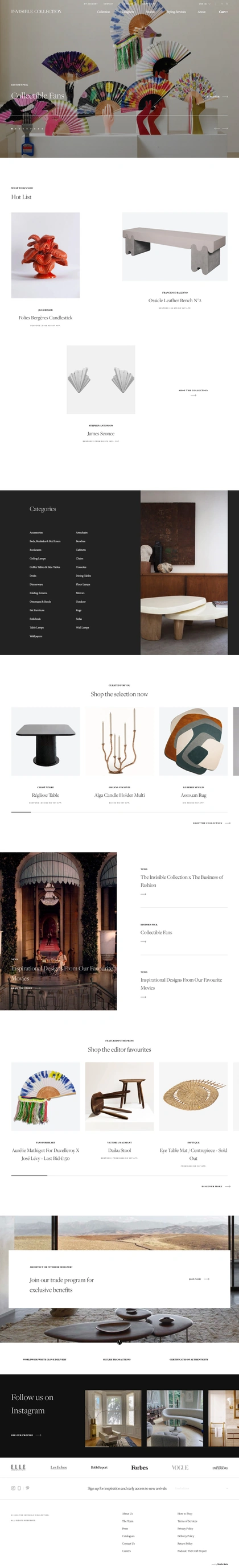Open the About navigation item

(201, 11)
